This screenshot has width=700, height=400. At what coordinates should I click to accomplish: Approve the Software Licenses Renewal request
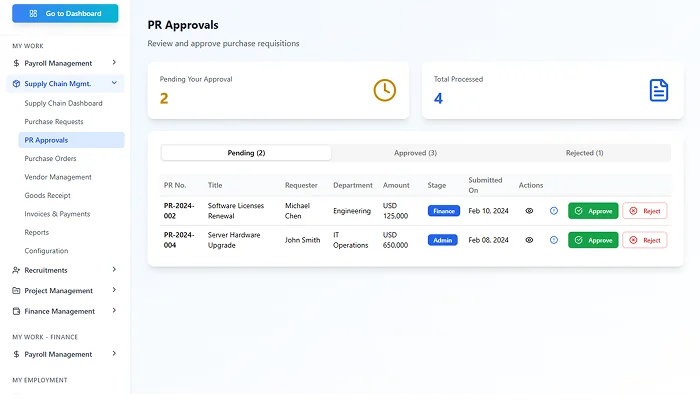(593, 211)
